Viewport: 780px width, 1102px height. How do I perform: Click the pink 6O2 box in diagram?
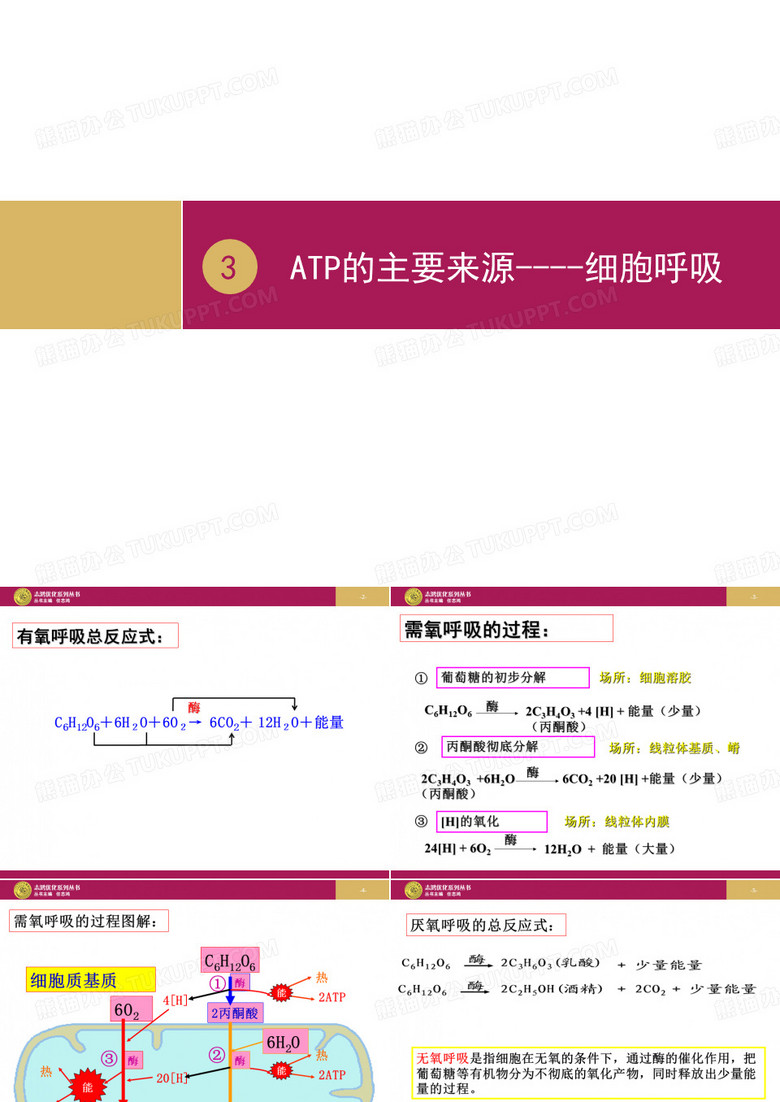[x=126, y=1011]
